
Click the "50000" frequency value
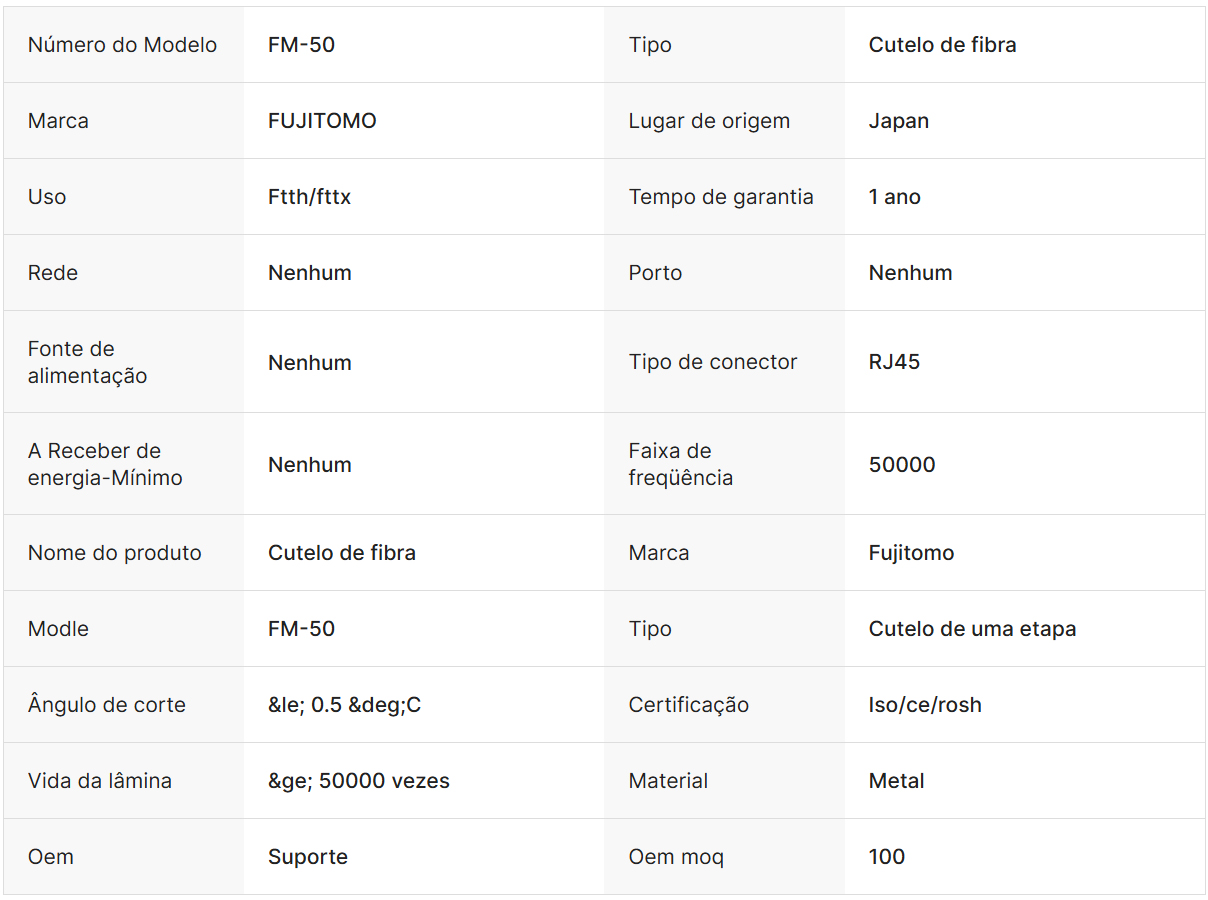[902, 464]
